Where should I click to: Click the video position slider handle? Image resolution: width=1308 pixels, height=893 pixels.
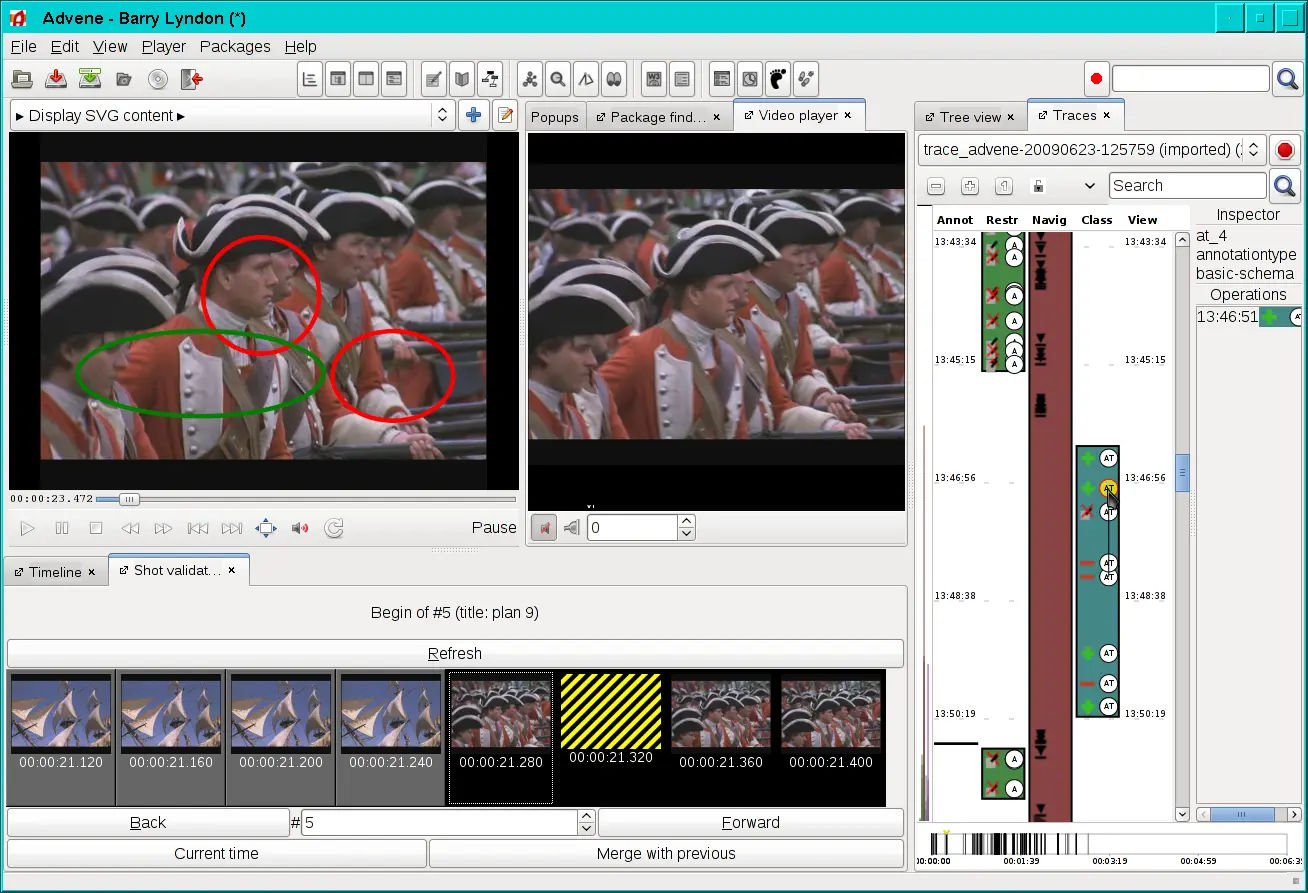(130, 499)
